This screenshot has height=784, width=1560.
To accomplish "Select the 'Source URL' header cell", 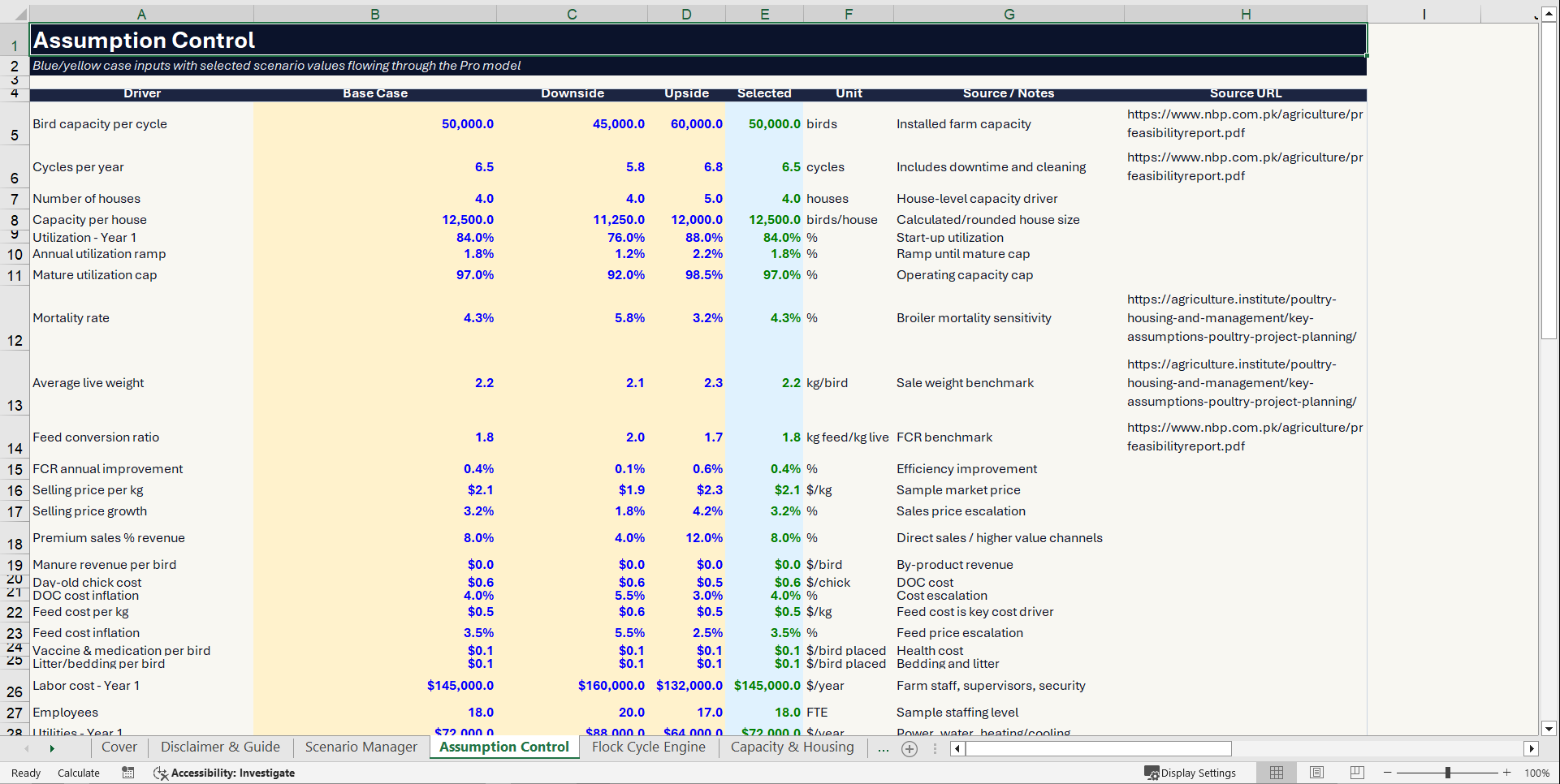I will 1246,93.
